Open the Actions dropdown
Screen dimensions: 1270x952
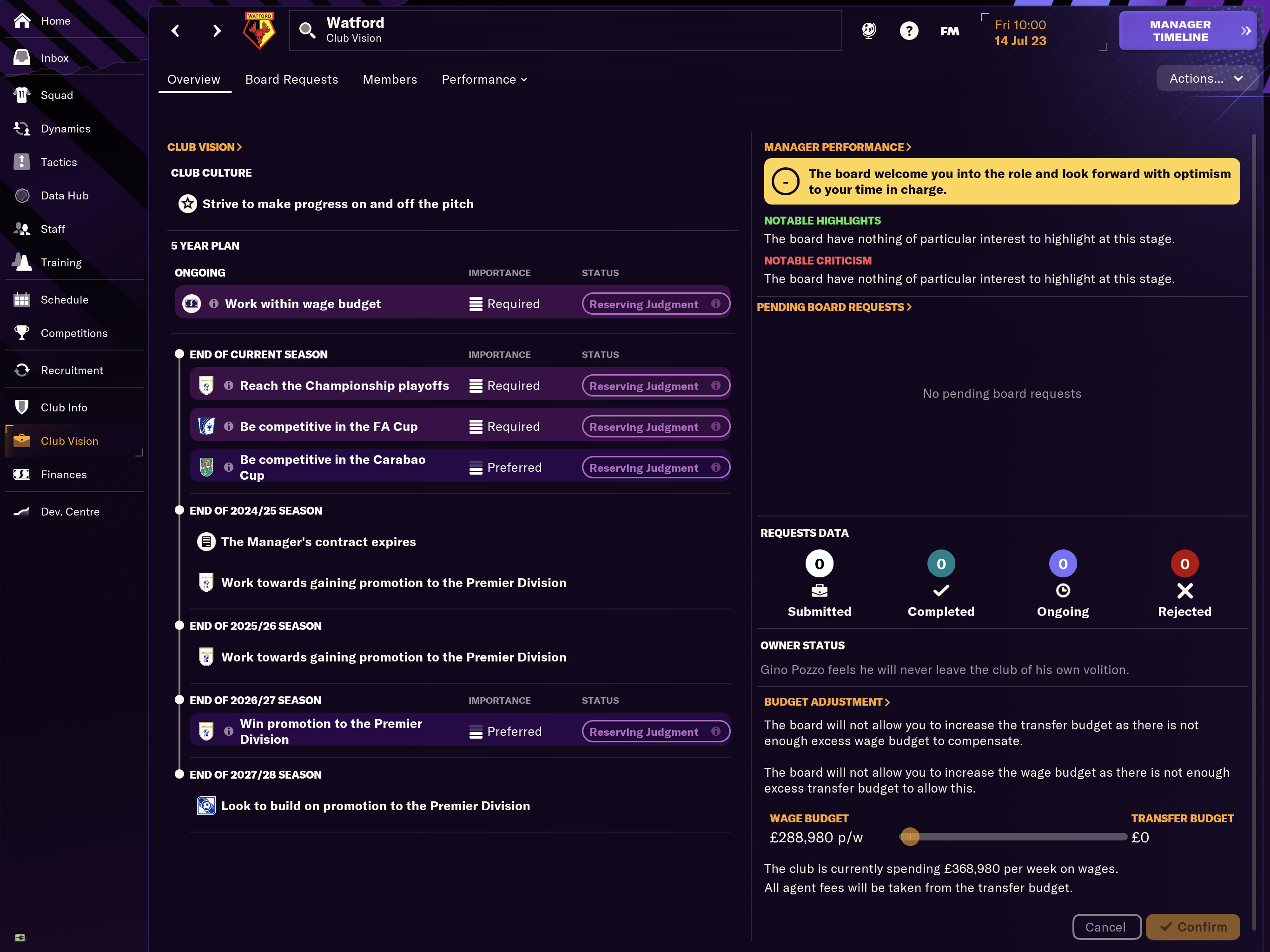click(1206, 79)
